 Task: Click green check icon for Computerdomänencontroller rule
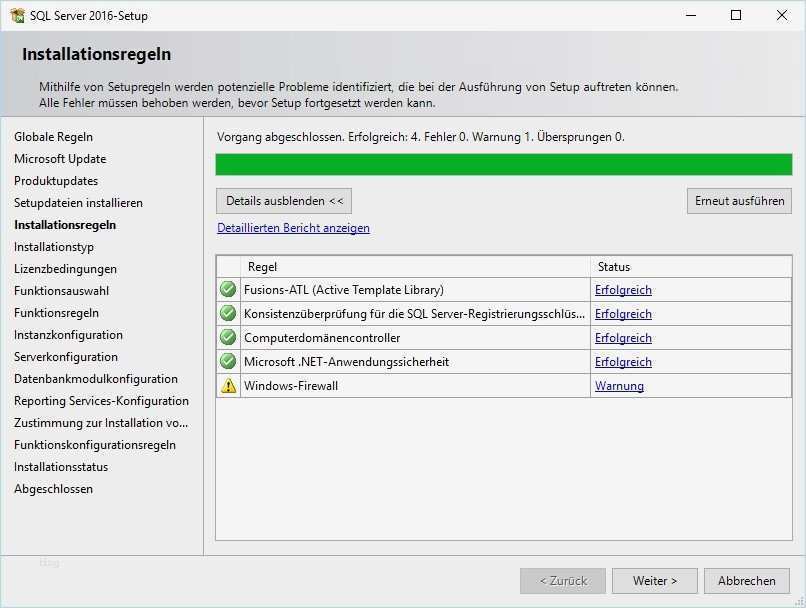tap(228, 338)
